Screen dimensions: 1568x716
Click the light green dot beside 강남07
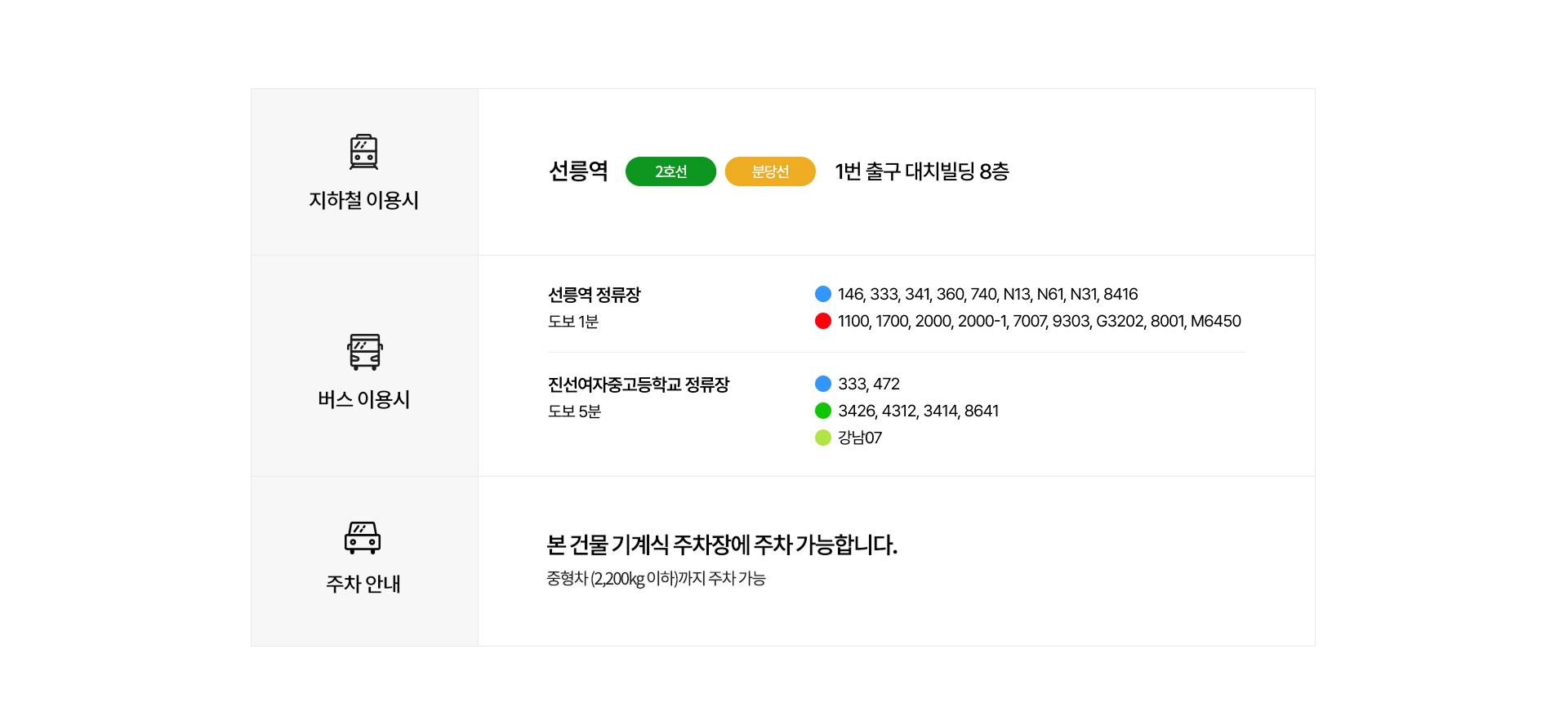pos(823,438)
